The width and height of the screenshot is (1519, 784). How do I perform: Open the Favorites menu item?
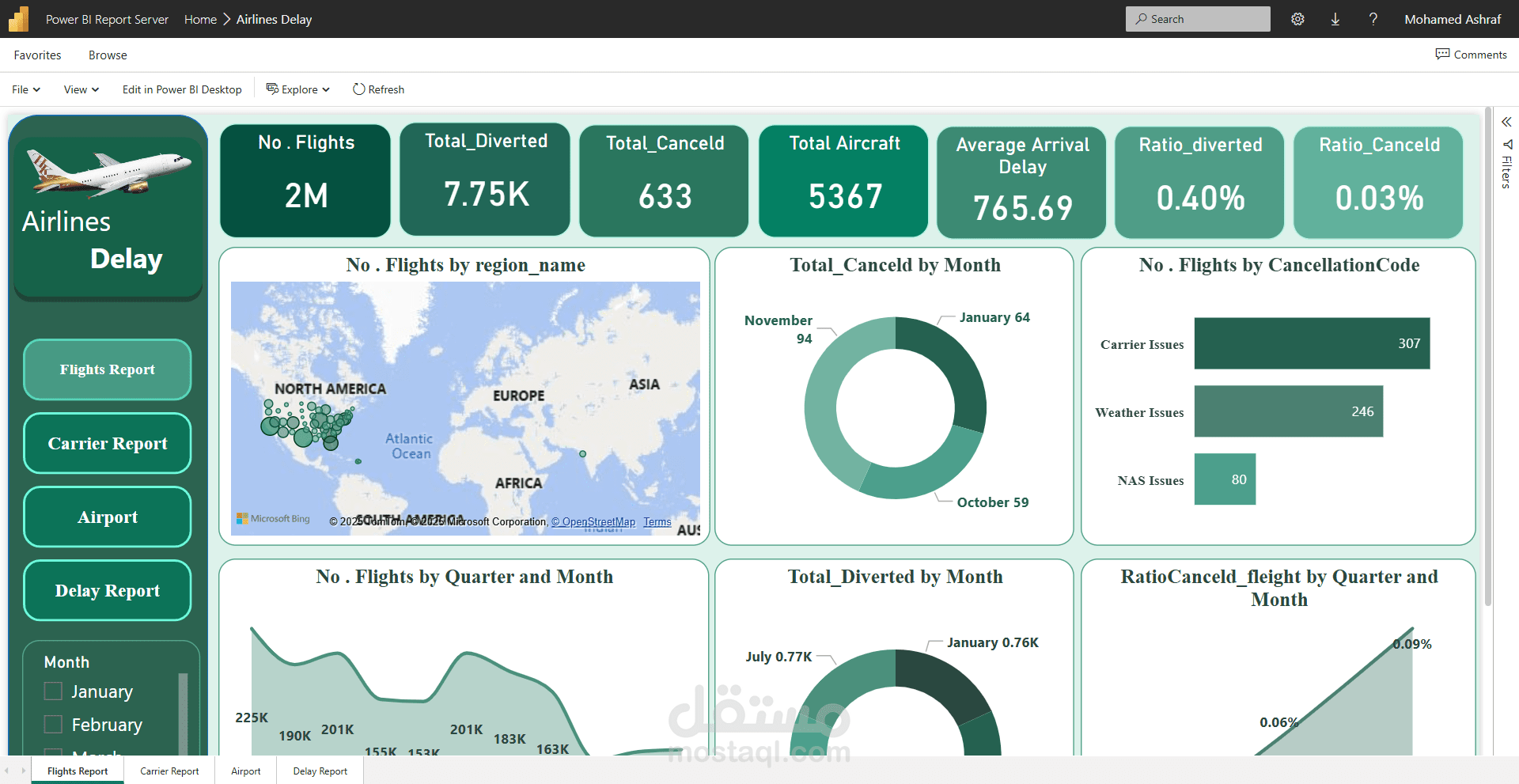pyautogui.click(x=37, y=55)
